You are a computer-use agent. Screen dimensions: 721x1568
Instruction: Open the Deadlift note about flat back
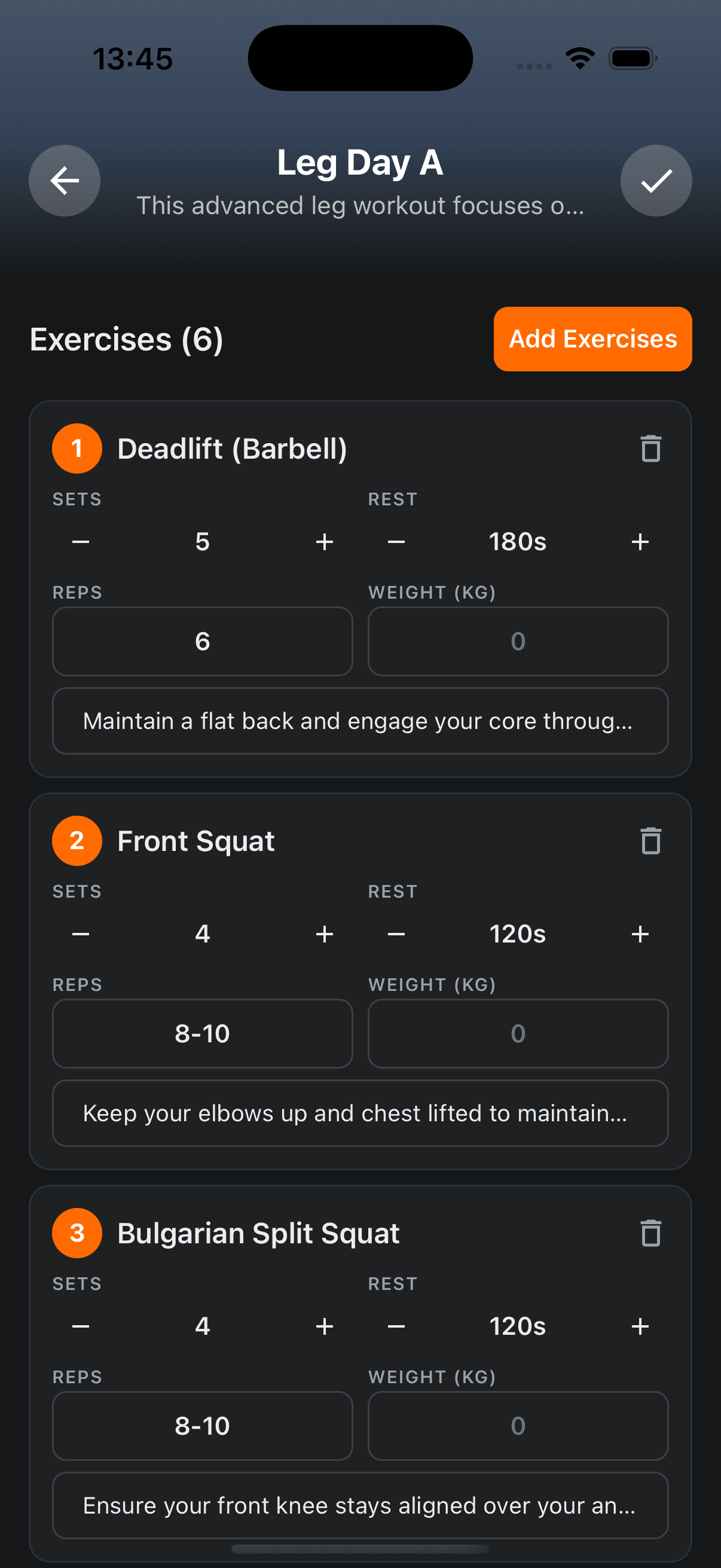(360, 721)
